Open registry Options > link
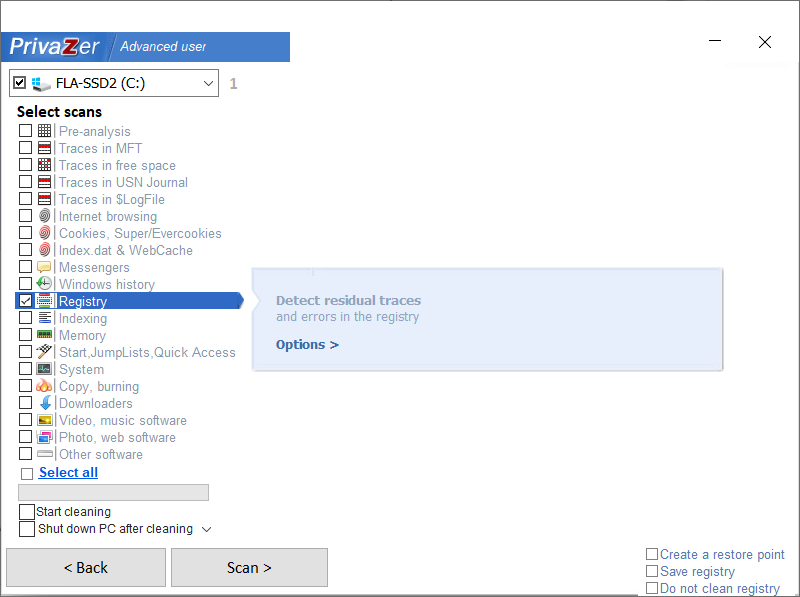The height and width of the screenshot is (597, 800). click(307, 344)
